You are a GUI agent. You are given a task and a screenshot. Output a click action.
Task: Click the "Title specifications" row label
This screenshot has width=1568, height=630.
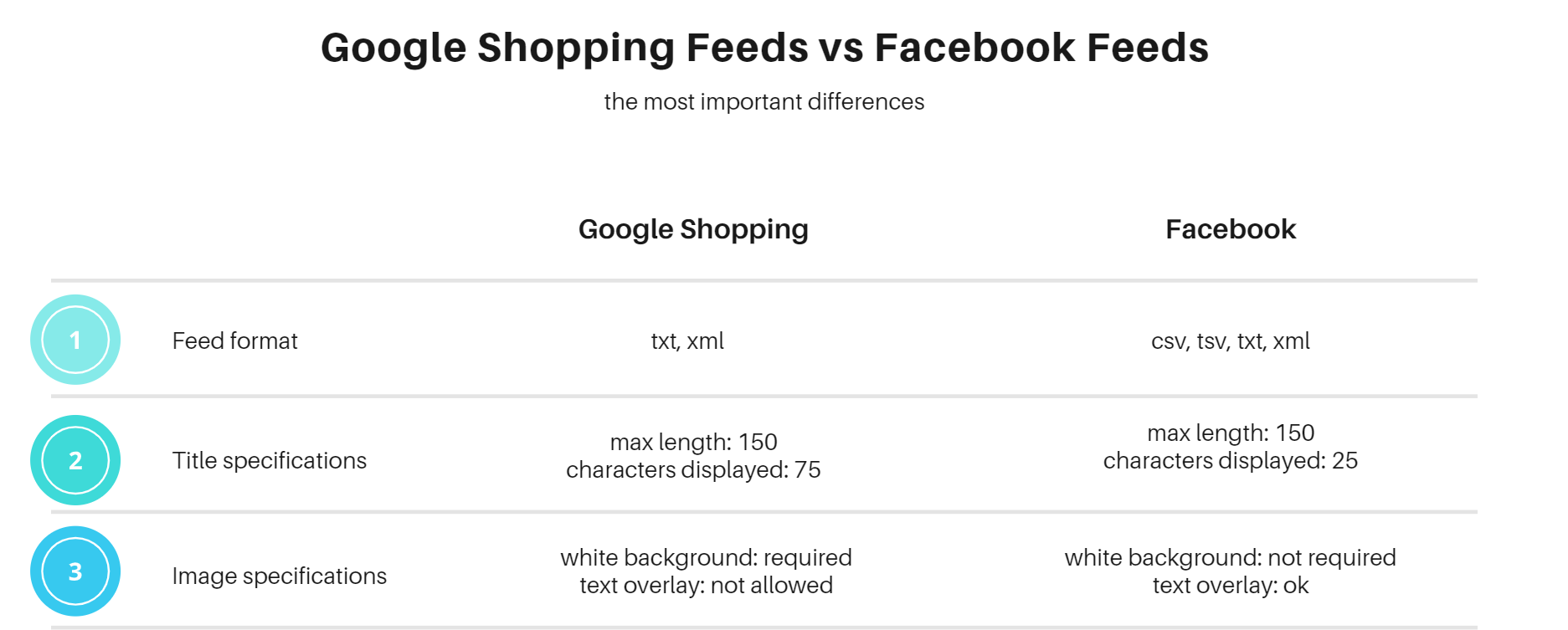point(270,461)
